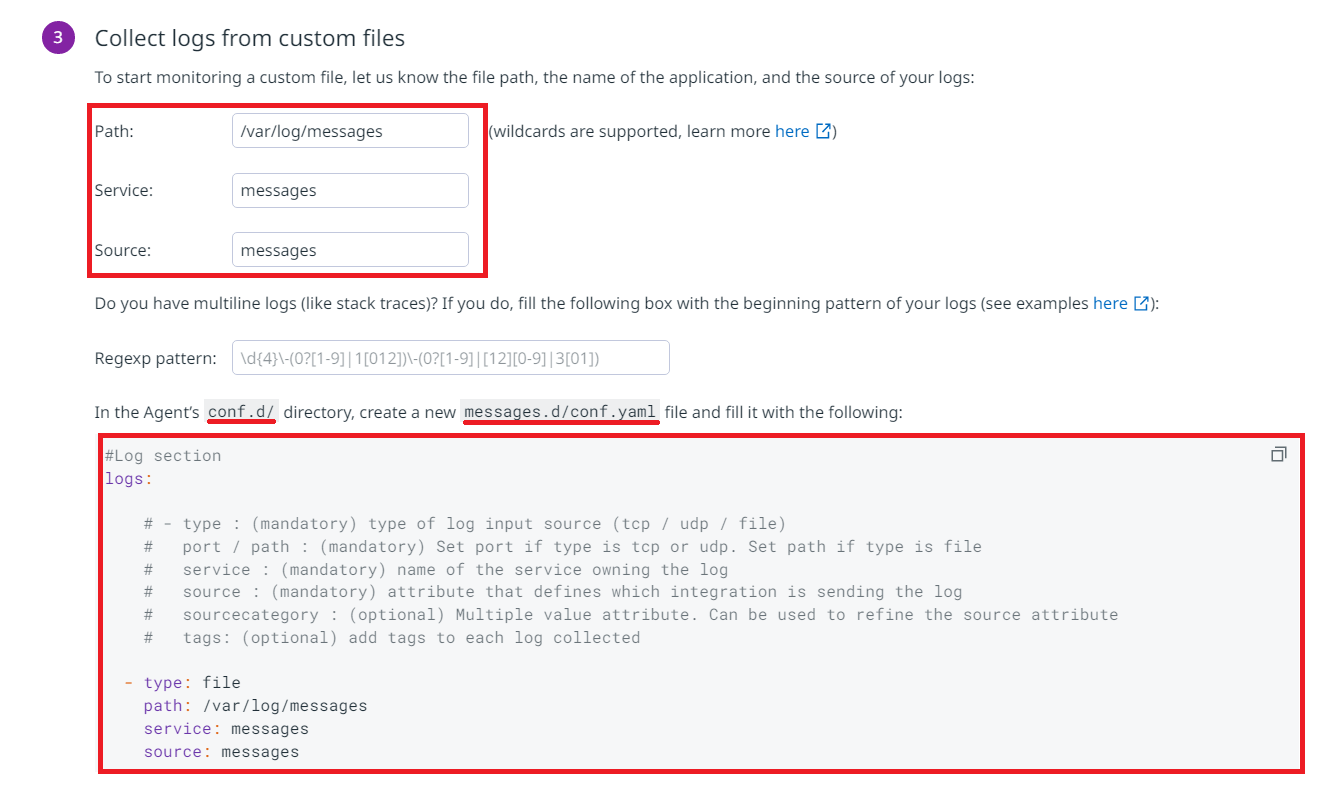Click into the Service input field

click(350, 190)
